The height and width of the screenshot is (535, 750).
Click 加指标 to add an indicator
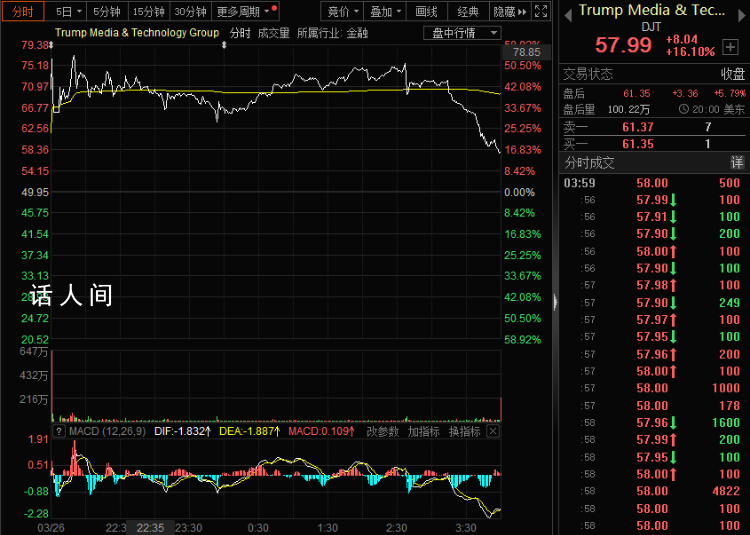pos(423,431)
